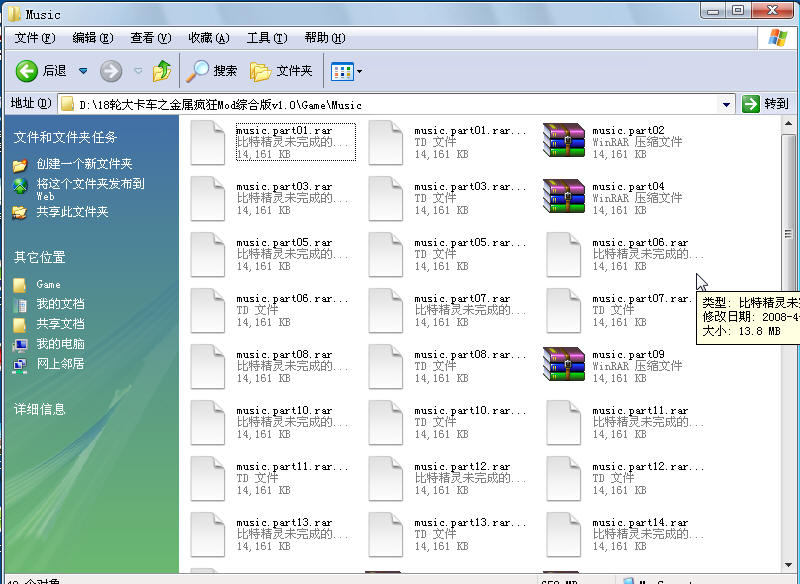Viewport: 800px width, 584px height.
Task: Select the music.part09 WinRAR archive icon
Action: click(563, 366)
